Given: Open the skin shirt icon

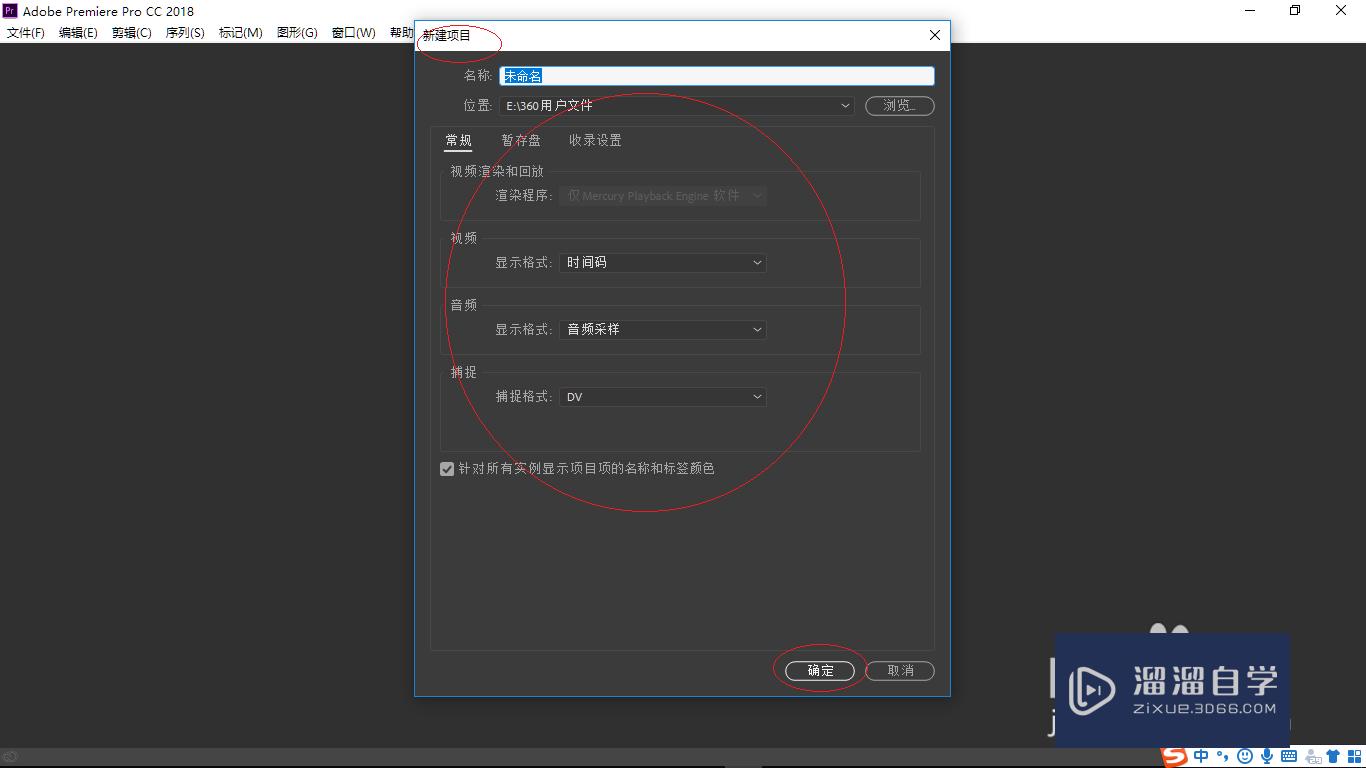Looking at the screenshot, I should (1333, 757).
